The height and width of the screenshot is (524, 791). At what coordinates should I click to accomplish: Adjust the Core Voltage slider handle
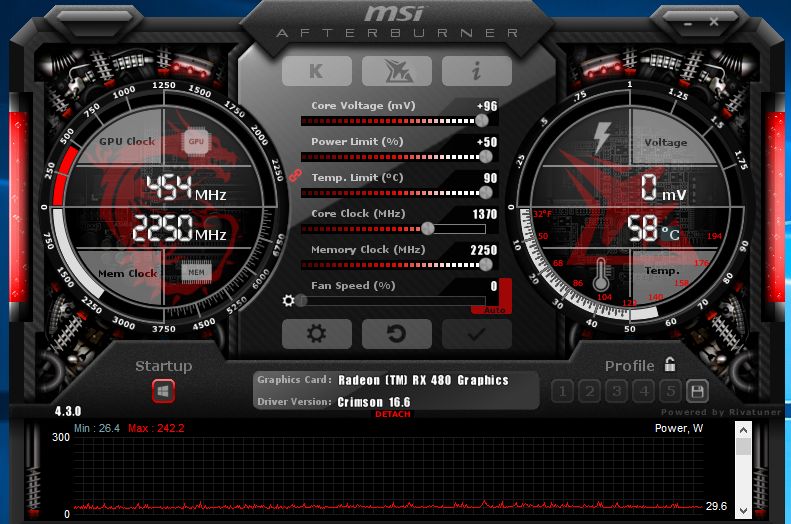click(x=482, y=121)
